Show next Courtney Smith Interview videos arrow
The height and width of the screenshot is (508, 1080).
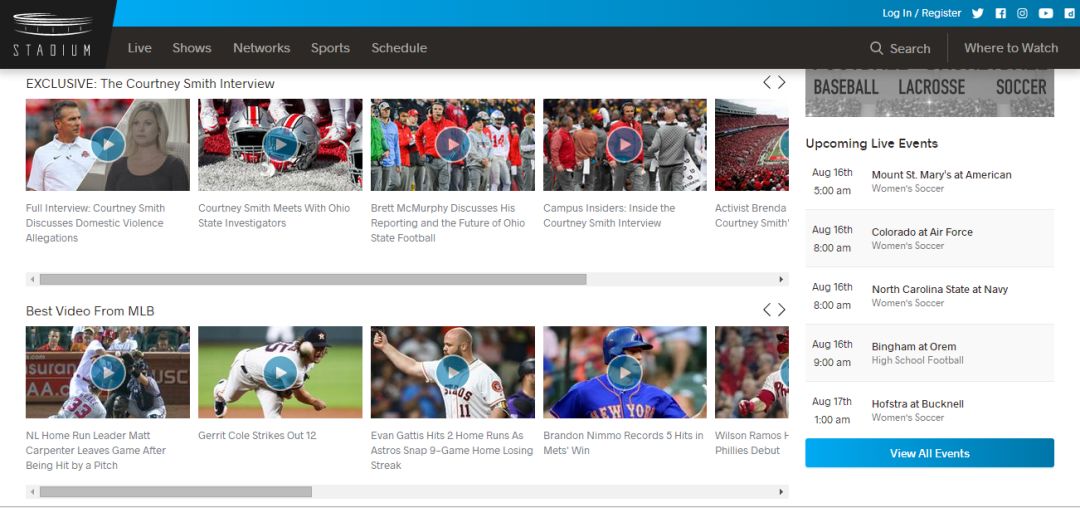pyautogui.click(x=782, y=83)
